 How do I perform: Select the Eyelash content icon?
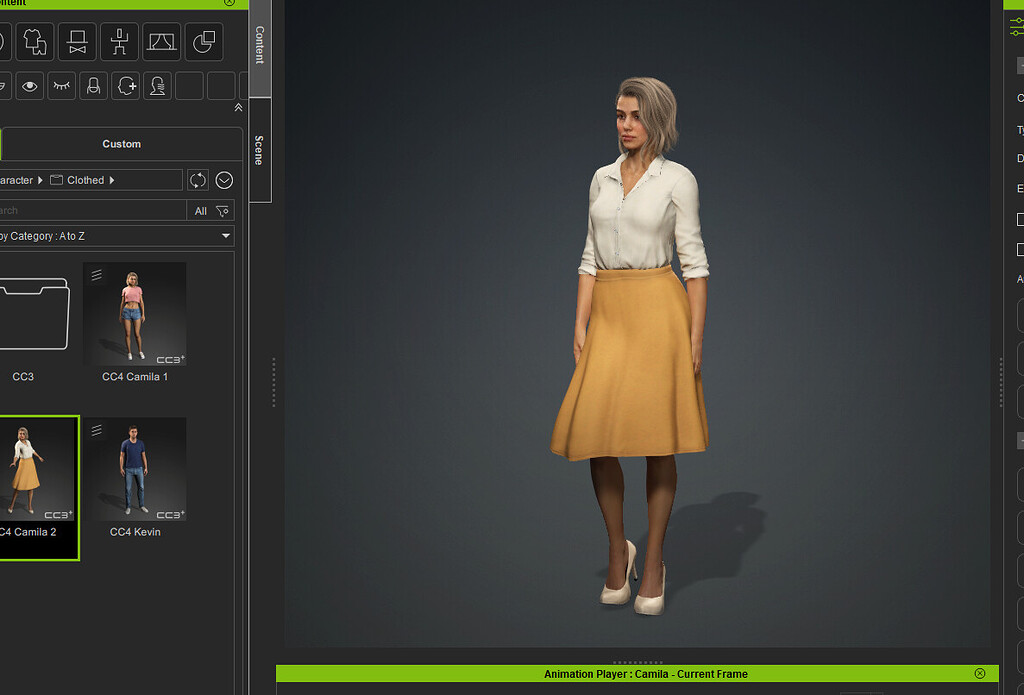pos(61,86)
